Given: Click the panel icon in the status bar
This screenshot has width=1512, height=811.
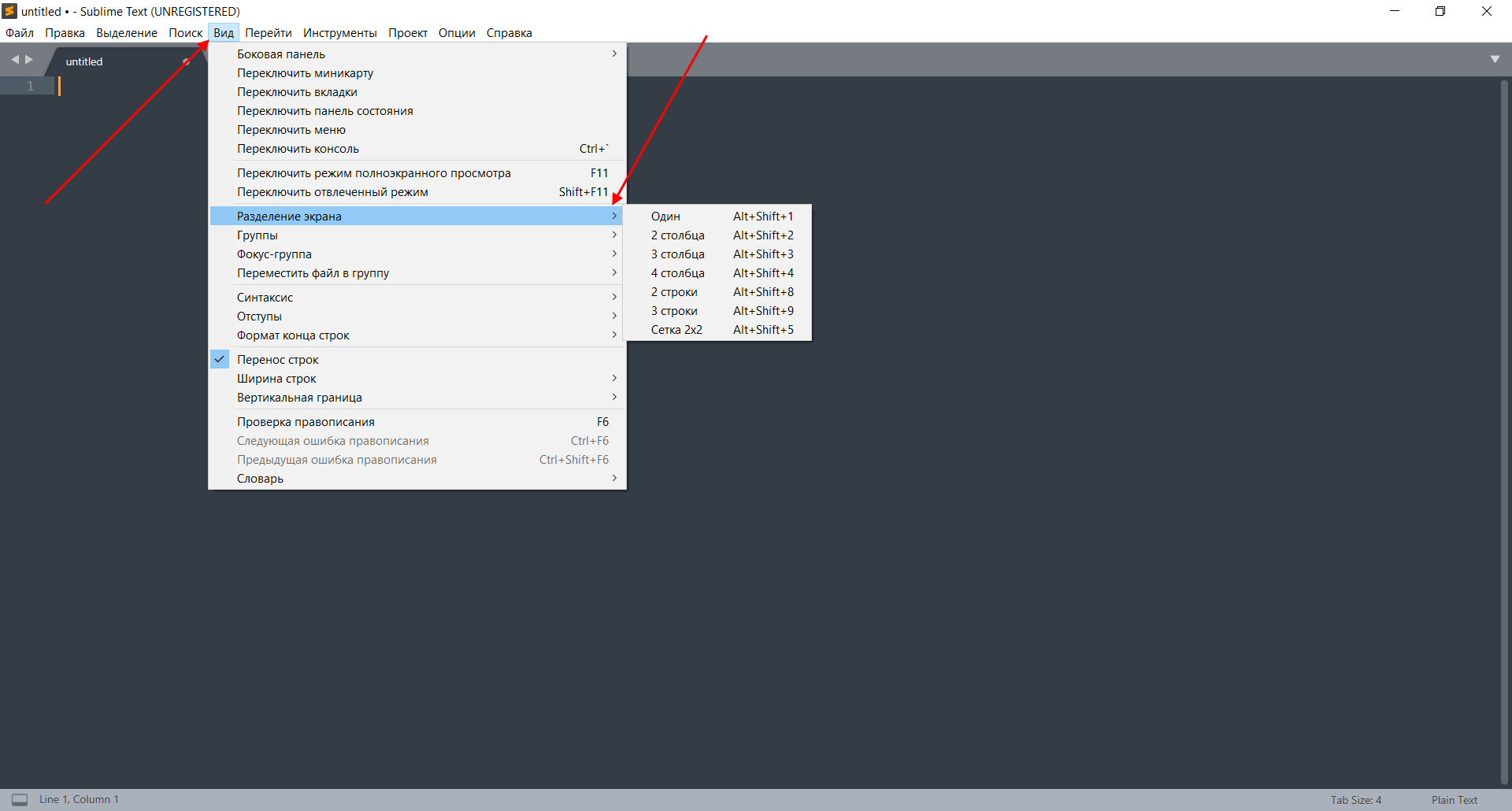Looking at the screenshot, I should [x=19, y=798].
